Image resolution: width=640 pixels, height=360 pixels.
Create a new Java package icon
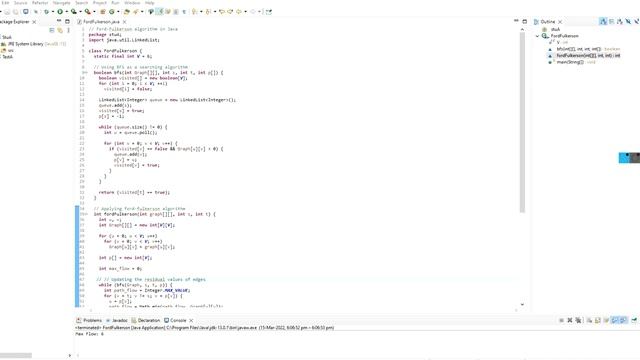coord(102,12)
